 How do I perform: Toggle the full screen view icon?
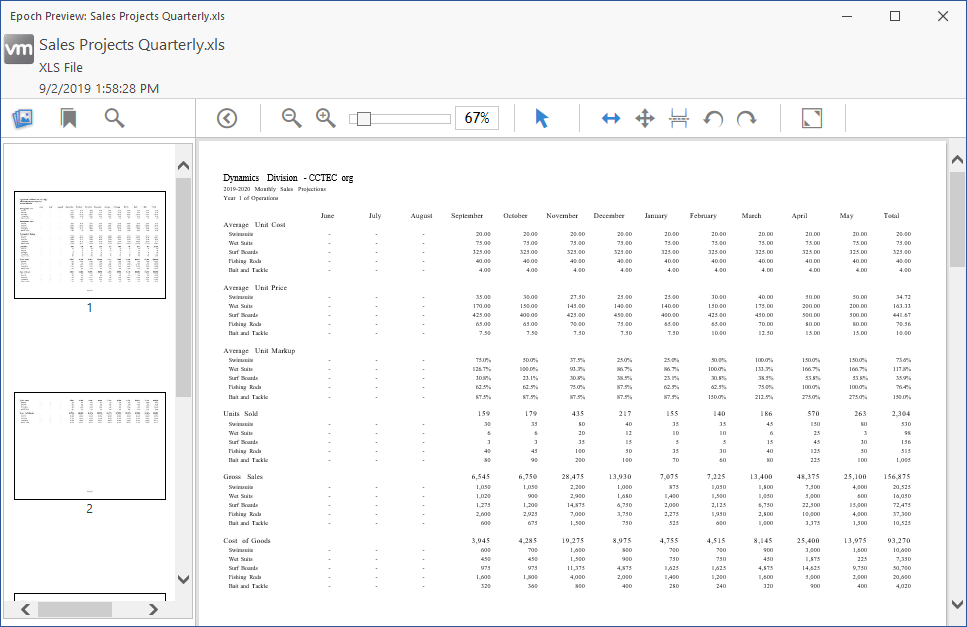(812, 118)
